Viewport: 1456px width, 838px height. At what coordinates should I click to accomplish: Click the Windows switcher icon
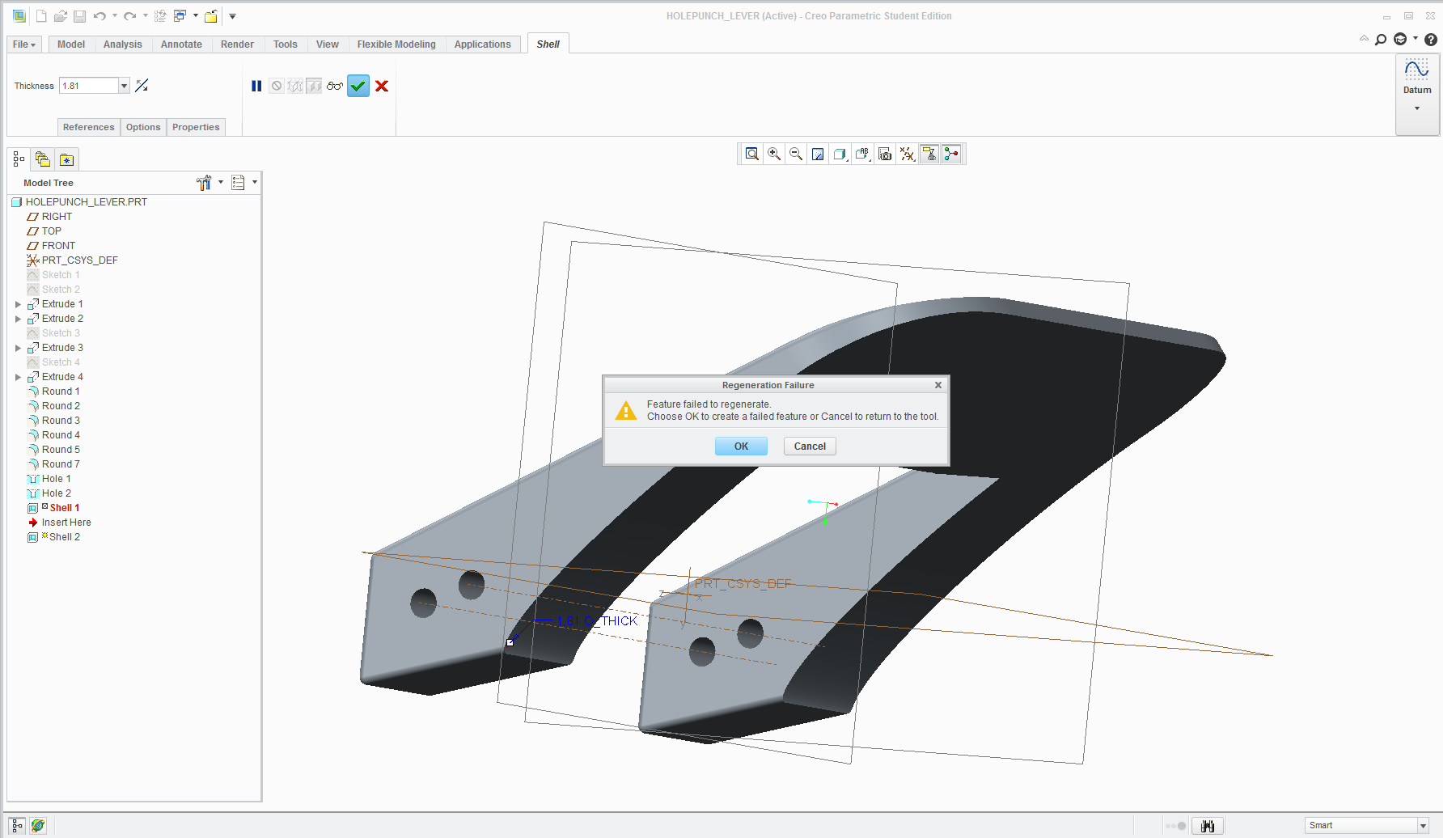pyautogui.click(x=180, y=16)
